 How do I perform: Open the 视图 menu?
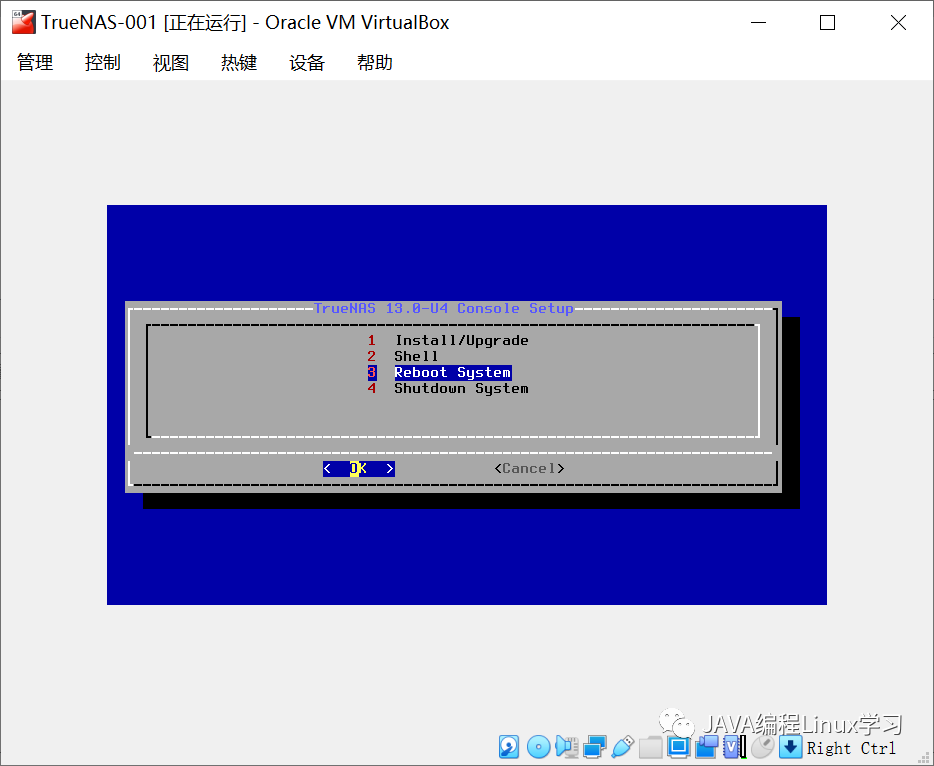click(x=171, y=63)
